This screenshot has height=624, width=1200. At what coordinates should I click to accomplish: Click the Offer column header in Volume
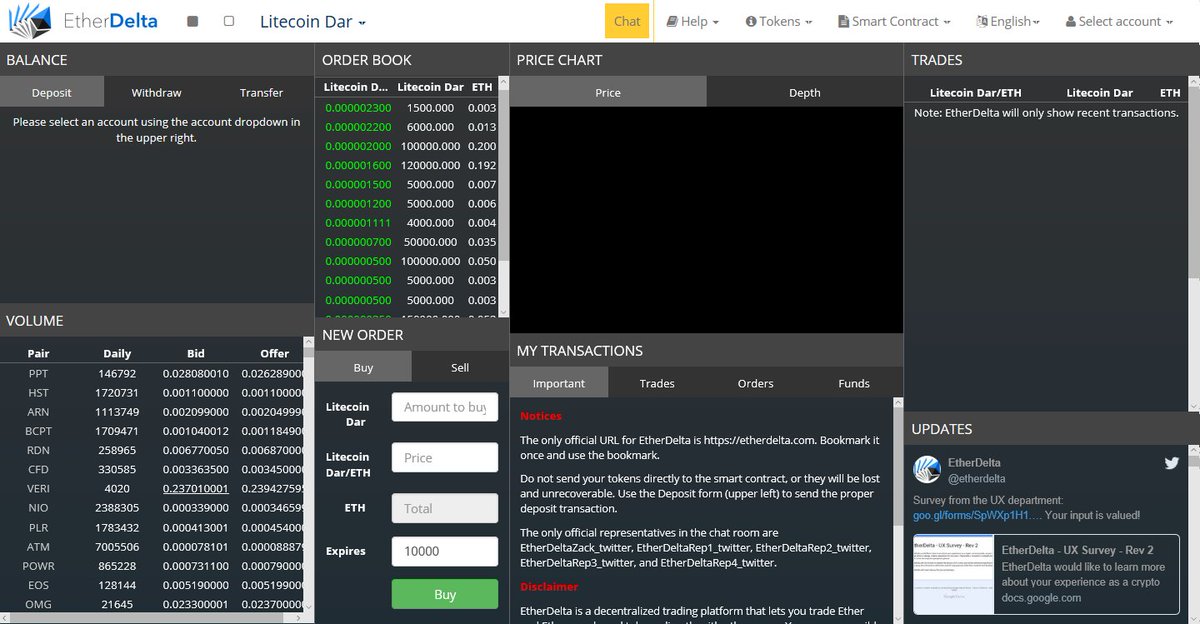coord(274,353)
